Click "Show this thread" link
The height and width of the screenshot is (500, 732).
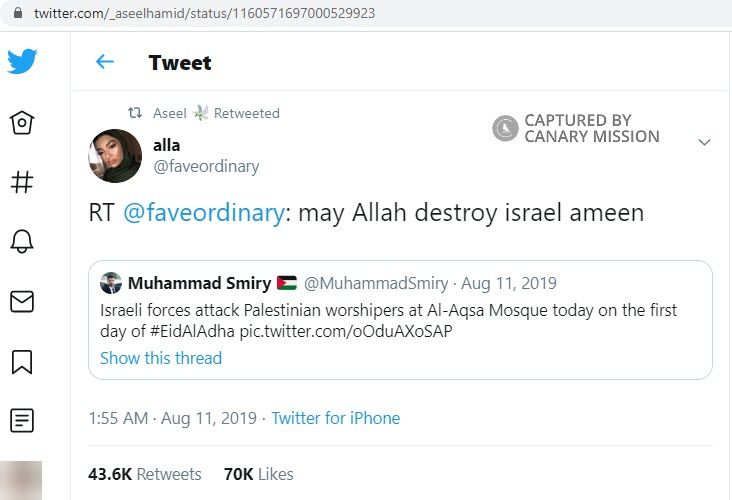[x=161, y=358]
